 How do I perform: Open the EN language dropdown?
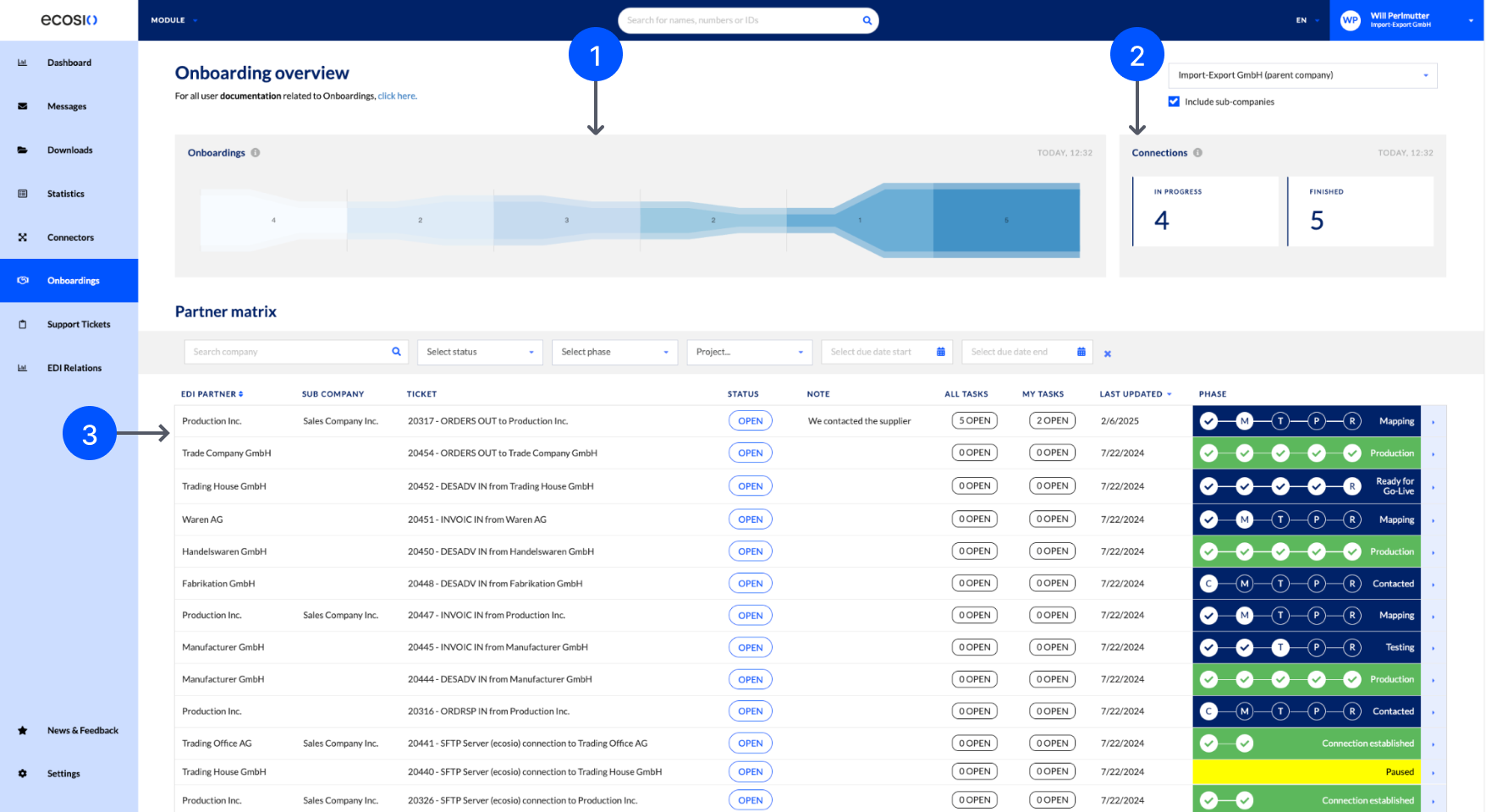1307,20
